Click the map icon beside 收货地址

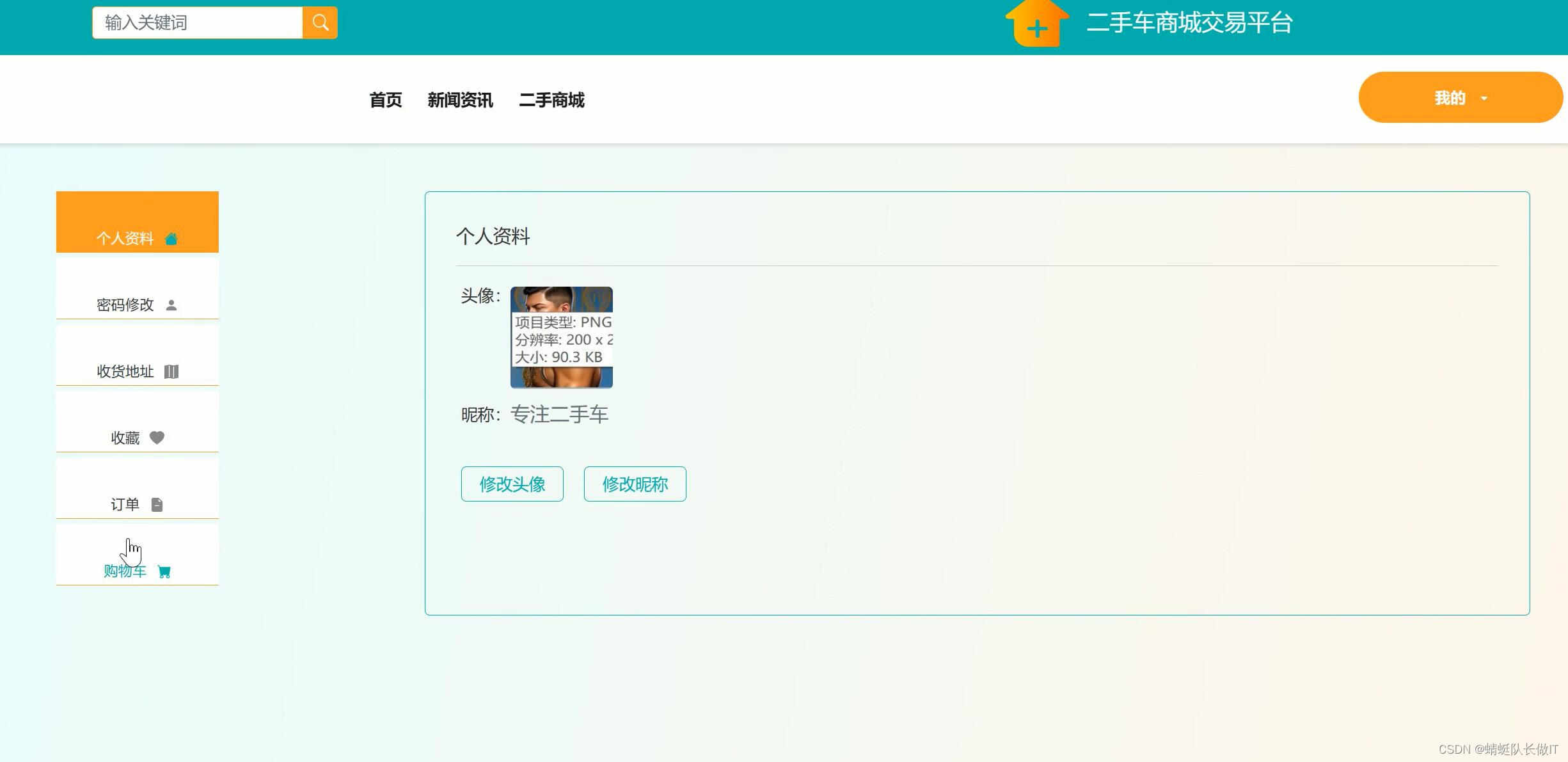171,372
